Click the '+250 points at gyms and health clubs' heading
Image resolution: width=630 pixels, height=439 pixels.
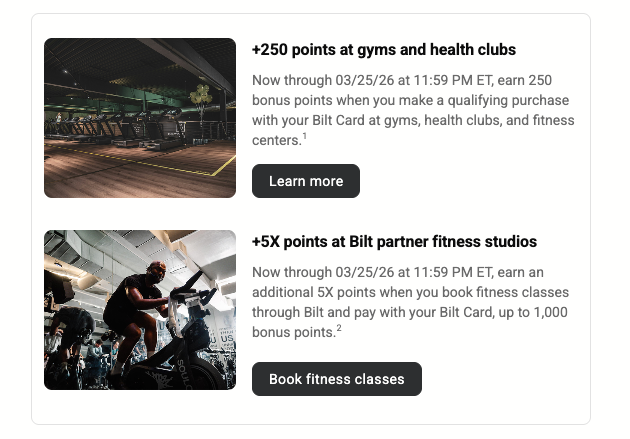(384, 49)
